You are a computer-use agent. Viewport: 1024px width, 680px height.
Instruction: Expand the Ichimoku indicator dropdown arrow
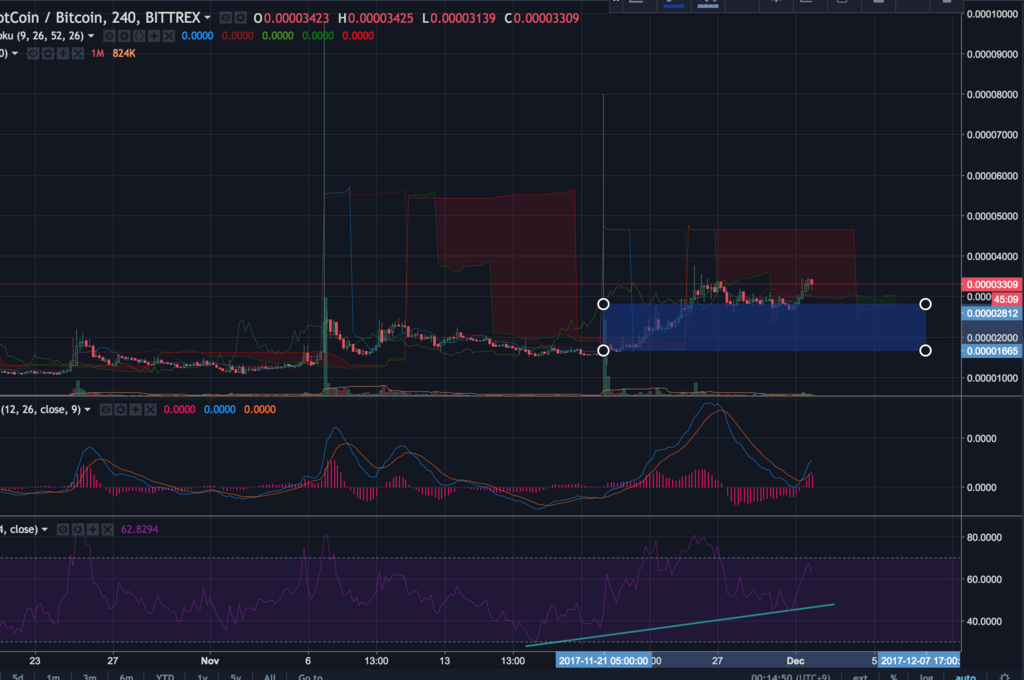(91, 36)
